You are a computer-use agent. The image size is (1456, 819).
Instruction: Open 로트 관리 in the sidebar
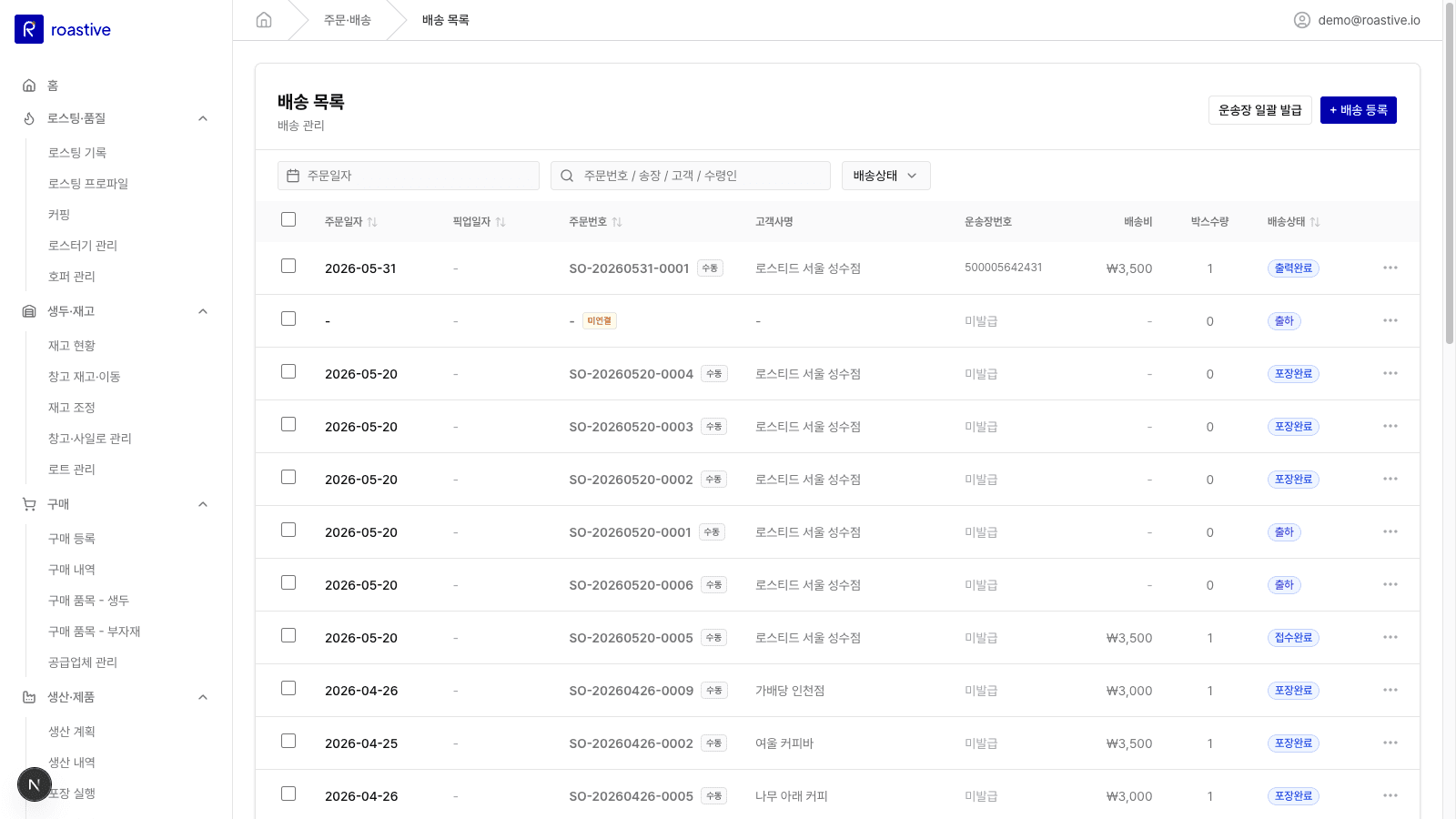tap(72, 470)
